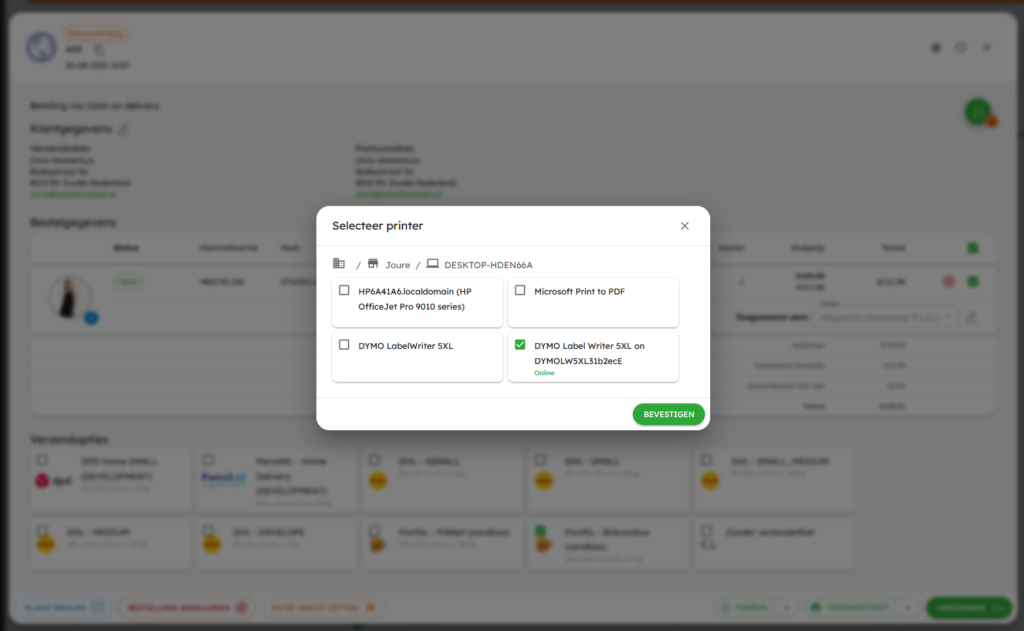Viewport: 1024px width, 631px height.
Task: Click the product thumbnail in the background order row
Action: tap(69, 297)
